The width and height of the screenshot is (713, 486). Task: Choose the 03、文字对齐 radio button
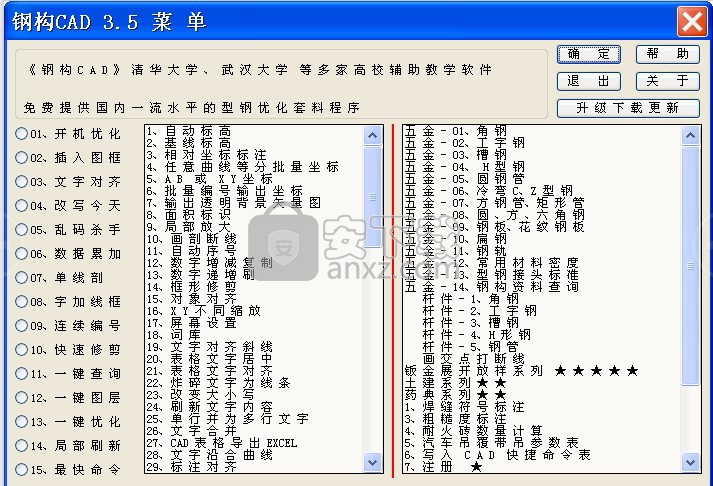(21, 181)
